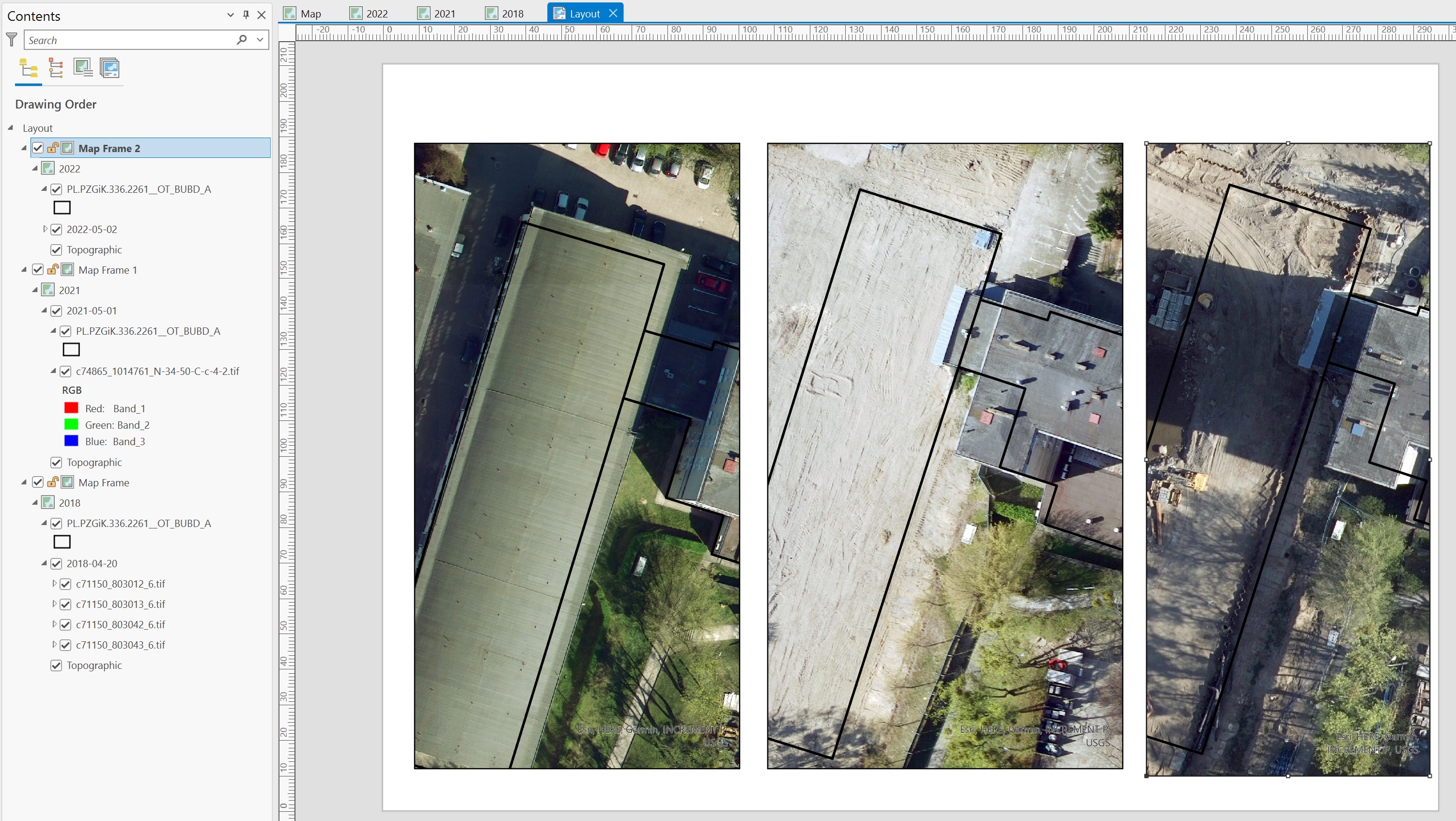Screen dimensions: 1456x821
Task: Click the map frame icon beside Map Frame 1
Action: click(67, 269)
